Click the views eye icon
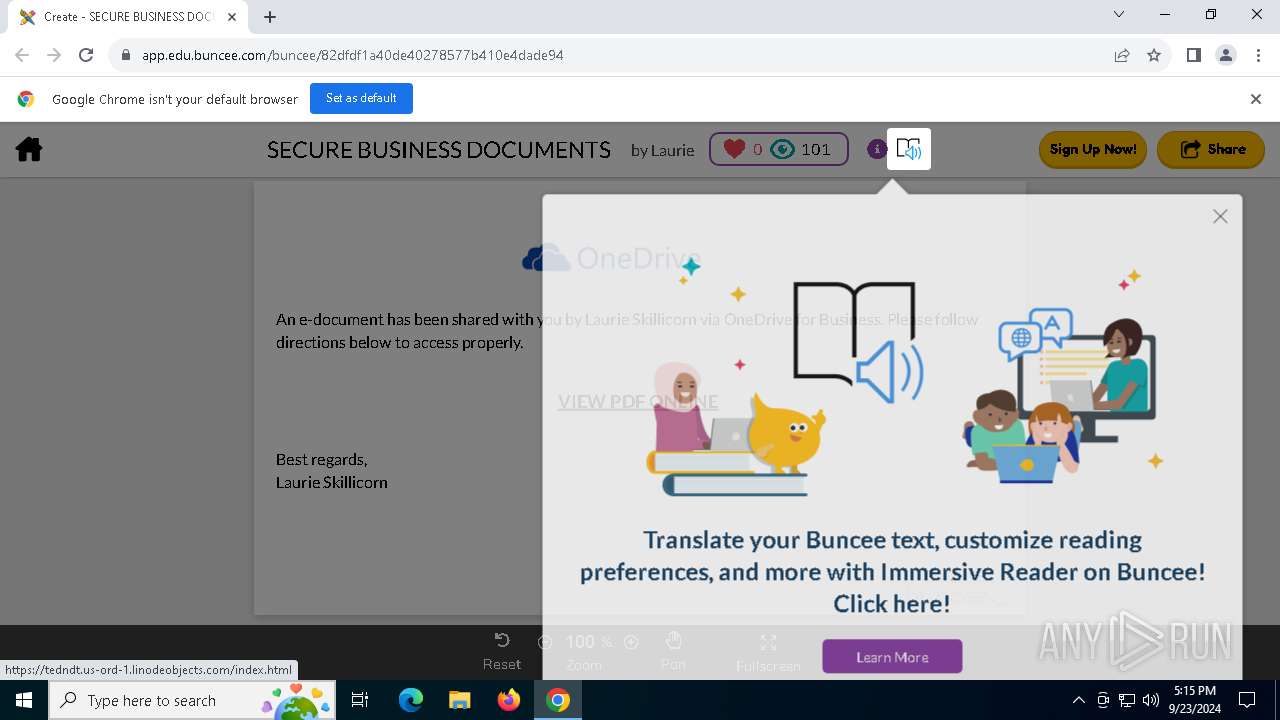The height and width of the screenshot is (720, 1280). pyautogui.click(x=783, y=149)
